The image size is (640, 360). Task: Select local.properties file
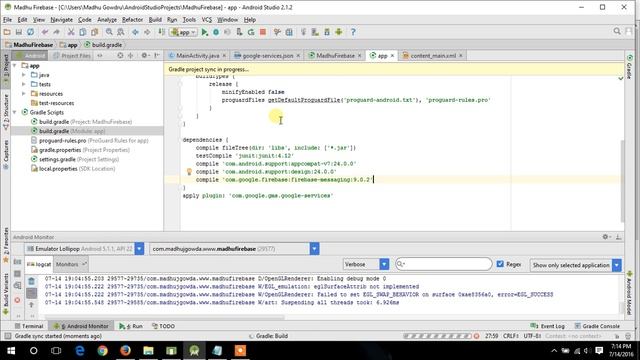pos(73,169)
